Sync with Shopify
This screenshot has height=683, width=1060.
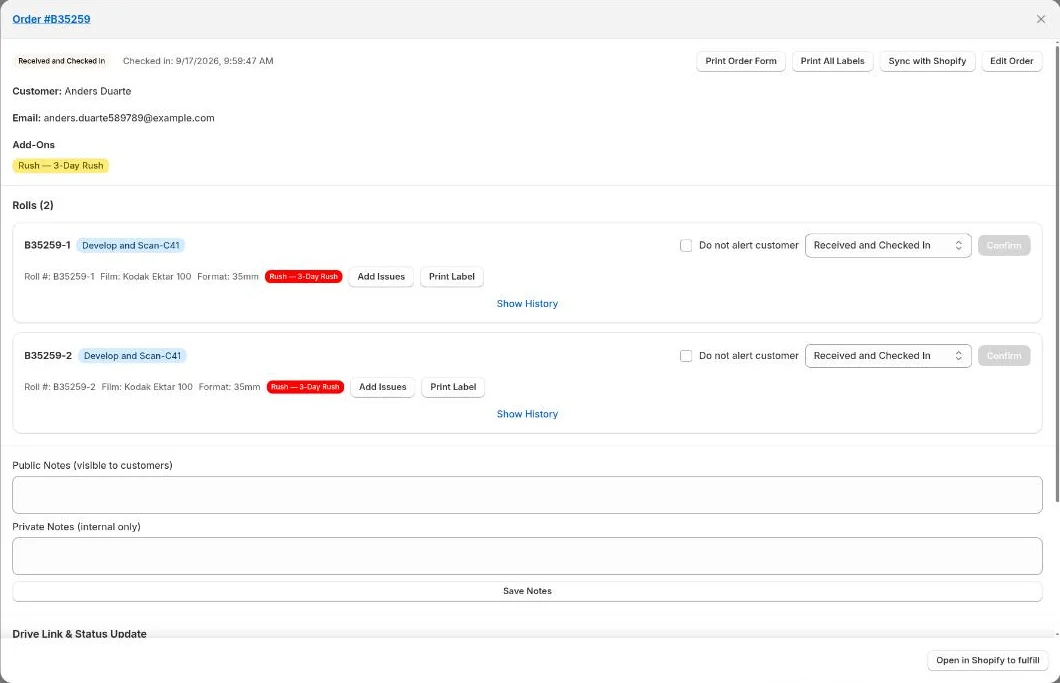point(927,61)
